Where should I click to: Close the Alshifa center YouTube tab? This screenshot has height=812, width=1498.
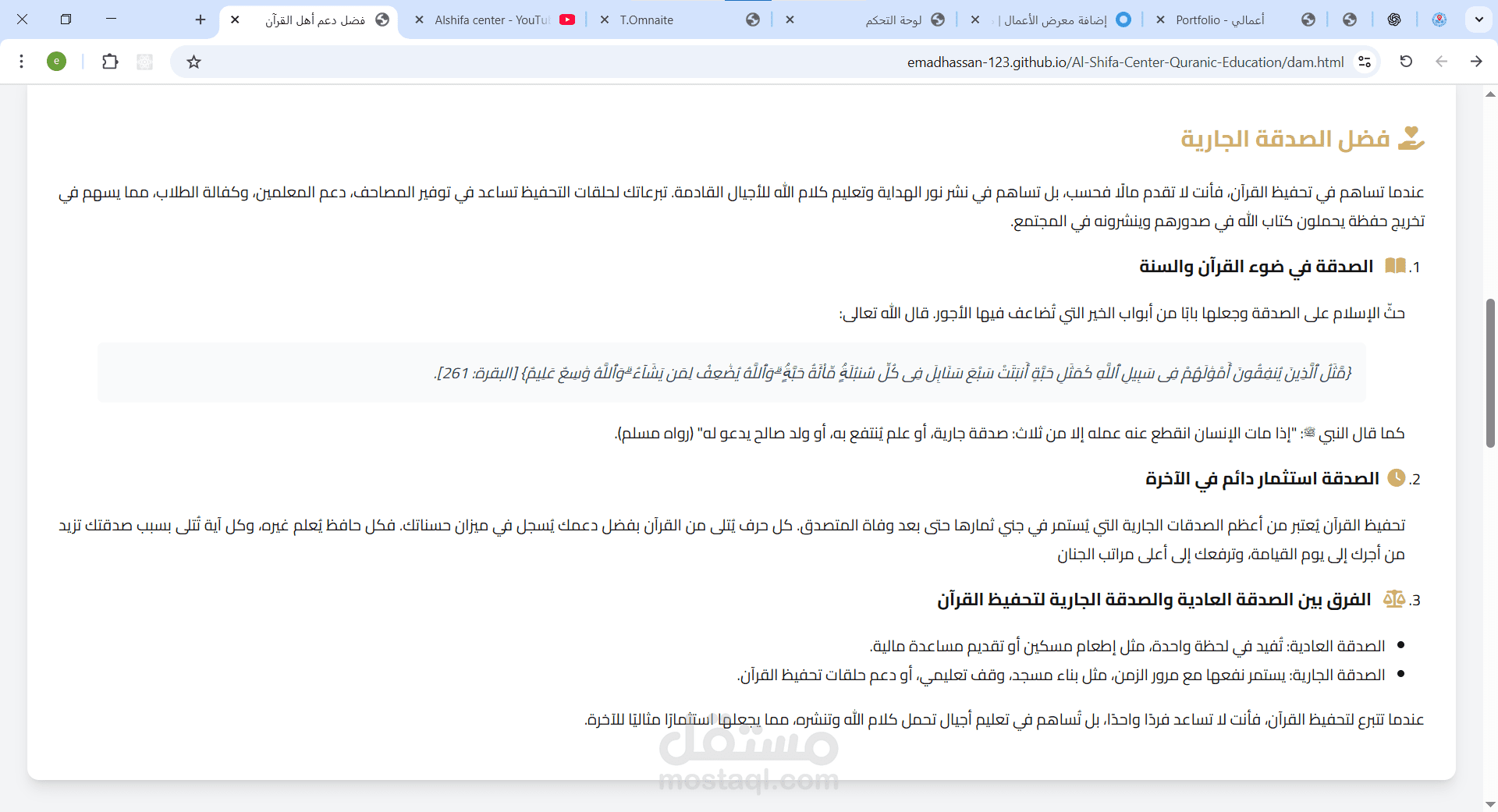tap(419, 20)
